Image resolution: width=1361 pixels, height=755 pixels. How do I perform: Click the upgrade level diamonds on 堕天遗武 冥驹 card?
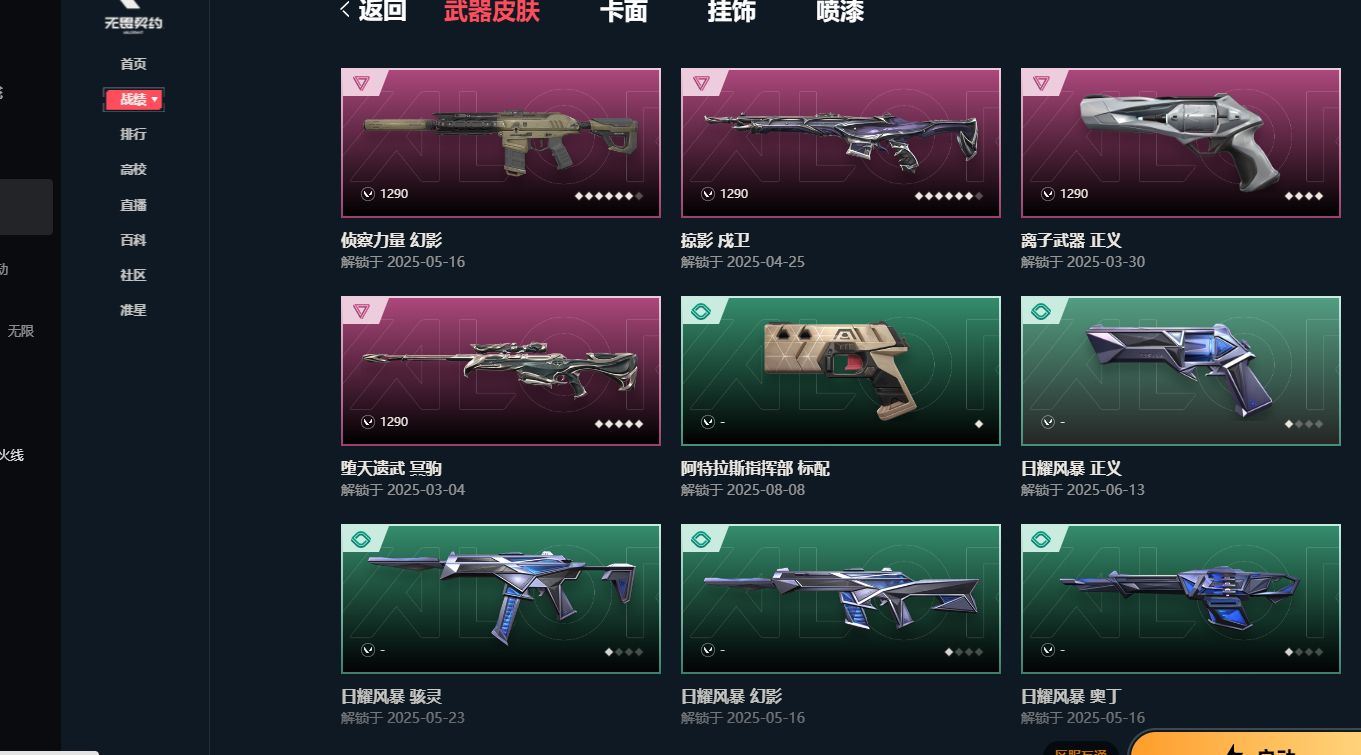pyautogui.click(x=619, y=424)
